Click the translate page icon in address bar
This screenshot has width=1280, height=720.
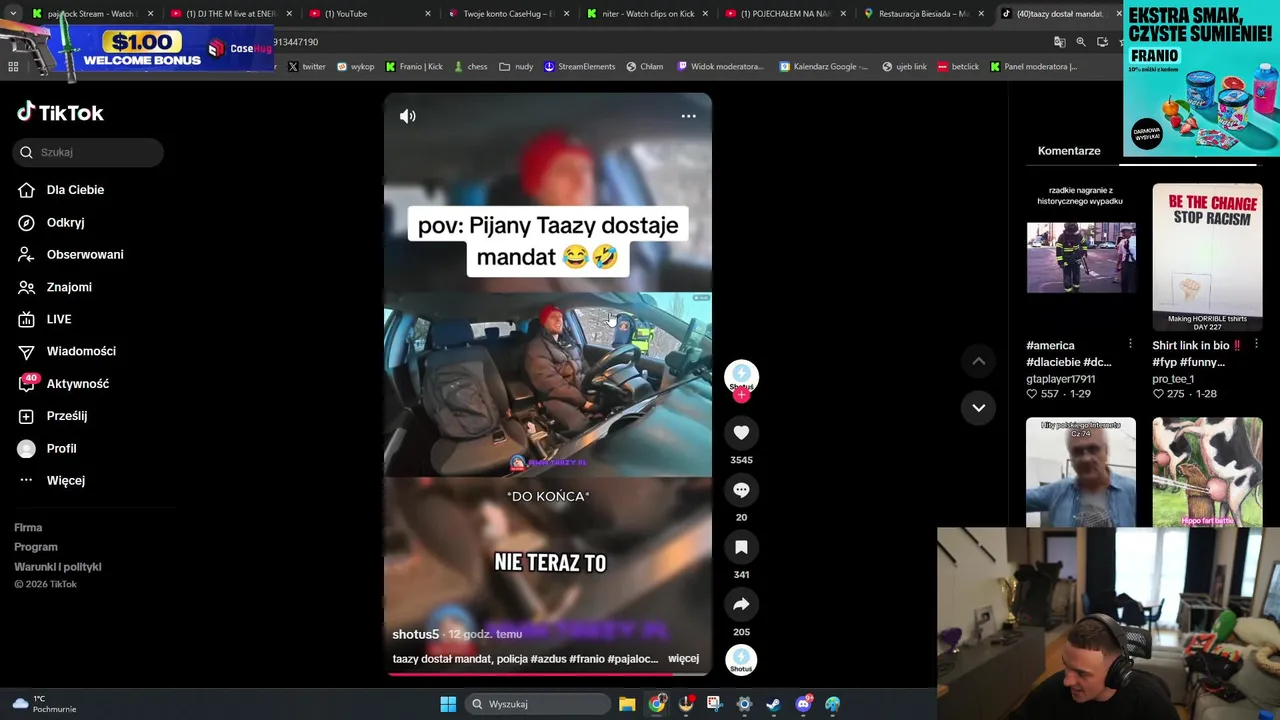click(x=1059, y=42)
